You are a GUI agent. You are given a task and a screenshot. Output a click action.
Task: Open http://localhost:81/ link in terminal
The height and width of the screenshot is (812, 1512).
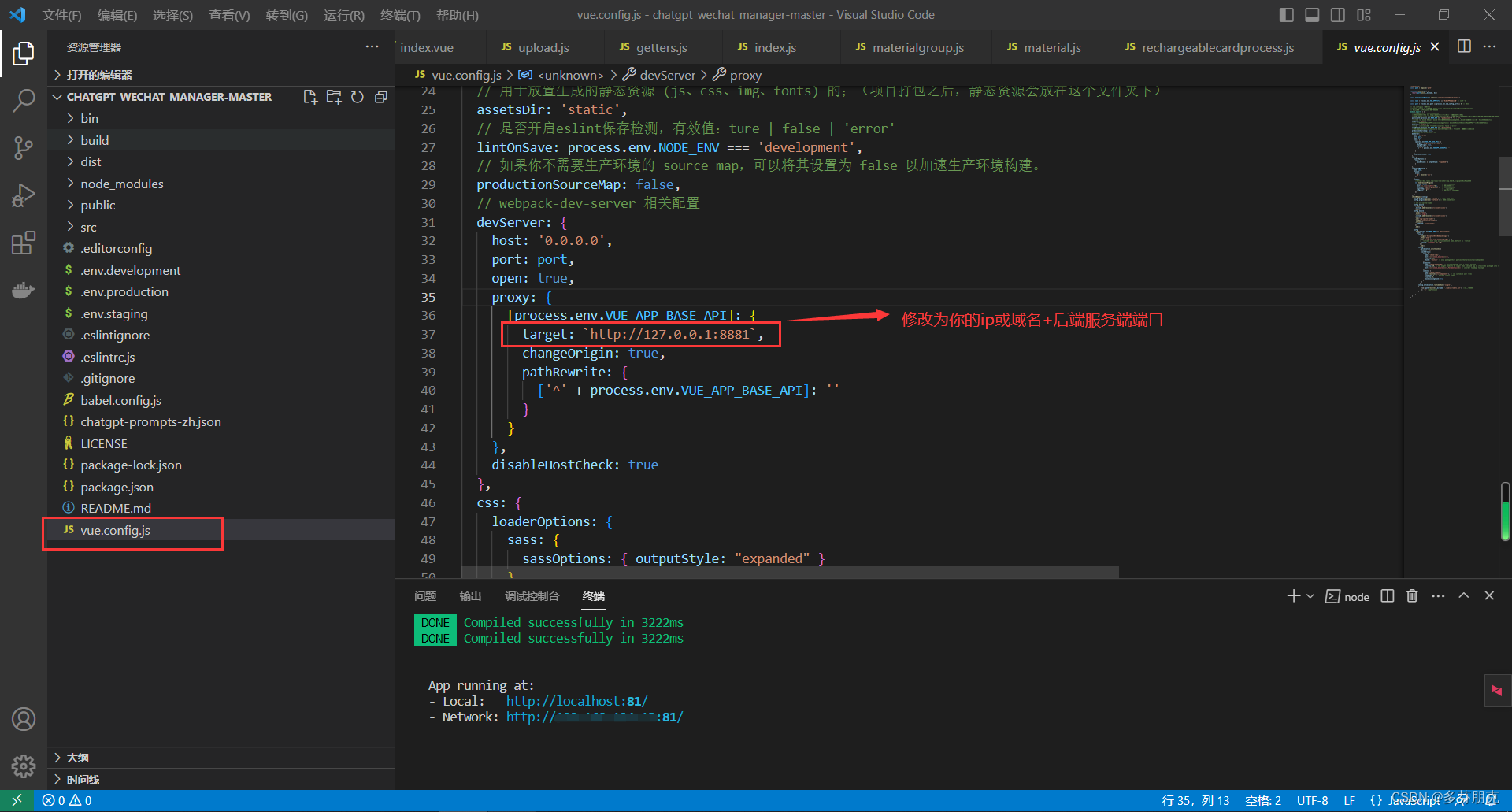(x=577, y=701)
